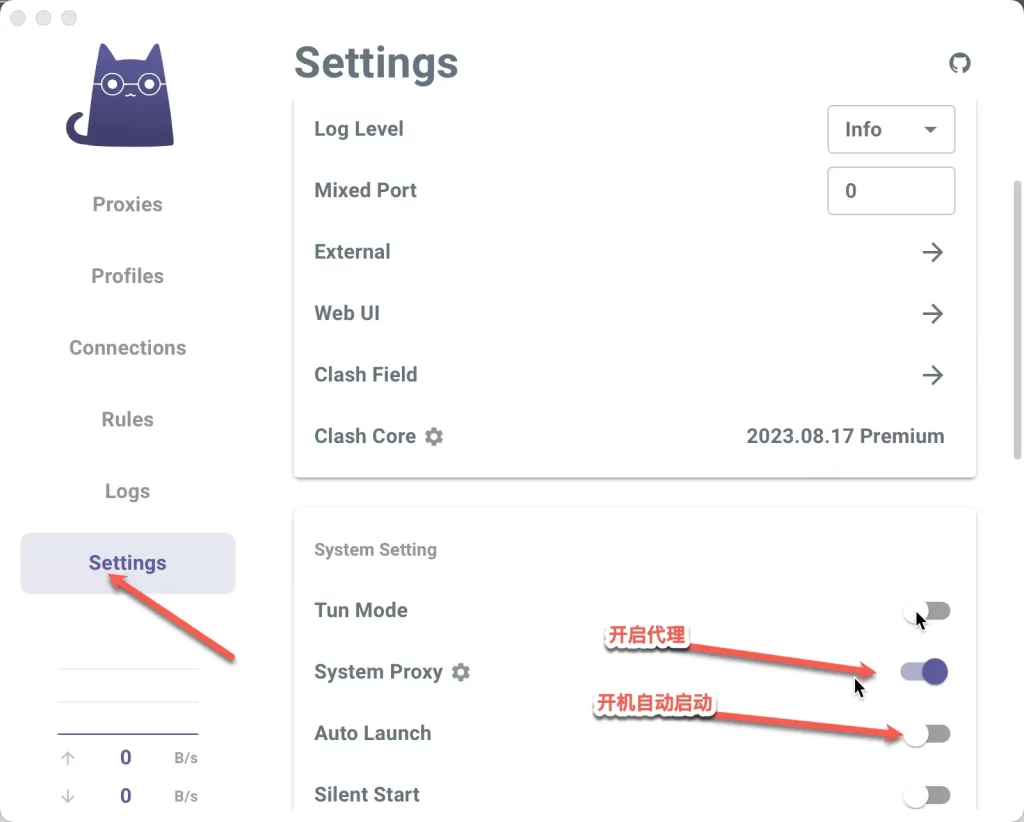Open the GitHub repository icon
This screenshot has width=1024, height=822.
[959, 63]
